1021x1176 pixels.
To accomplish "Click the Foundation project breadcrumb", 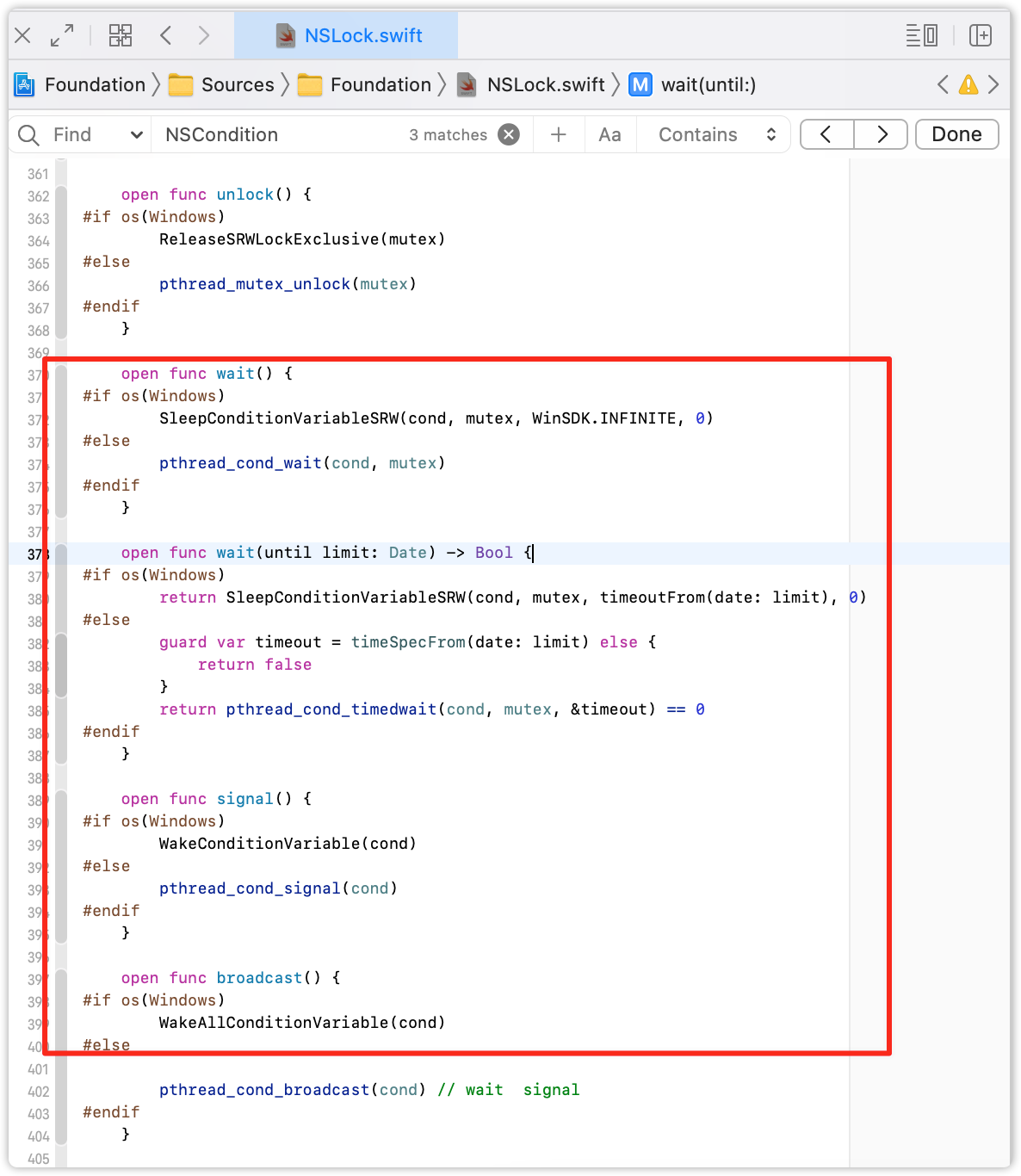I will tap(95, 84).
